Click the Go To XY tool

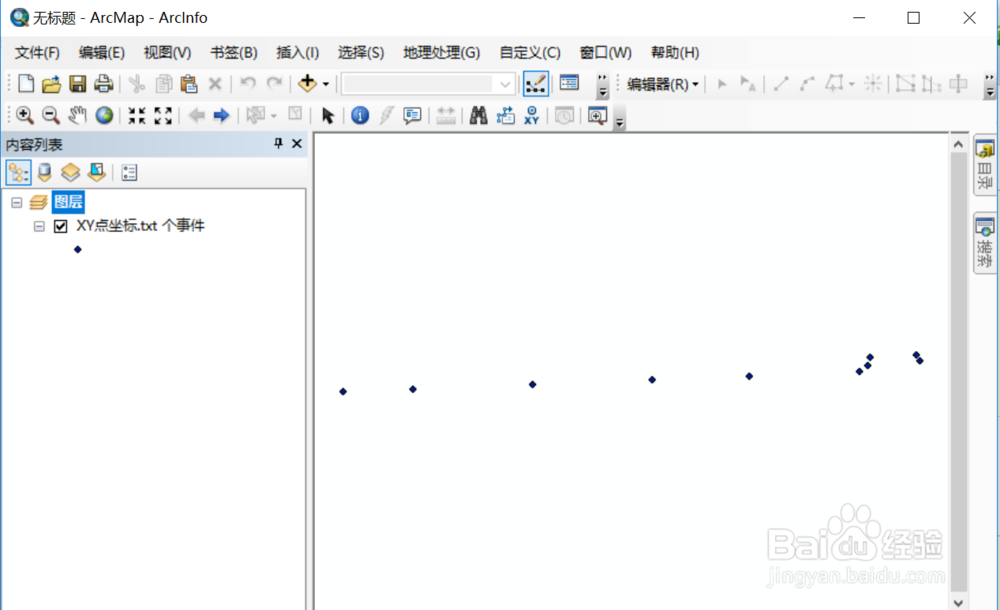pyautogui.click(x=530, y=115)
